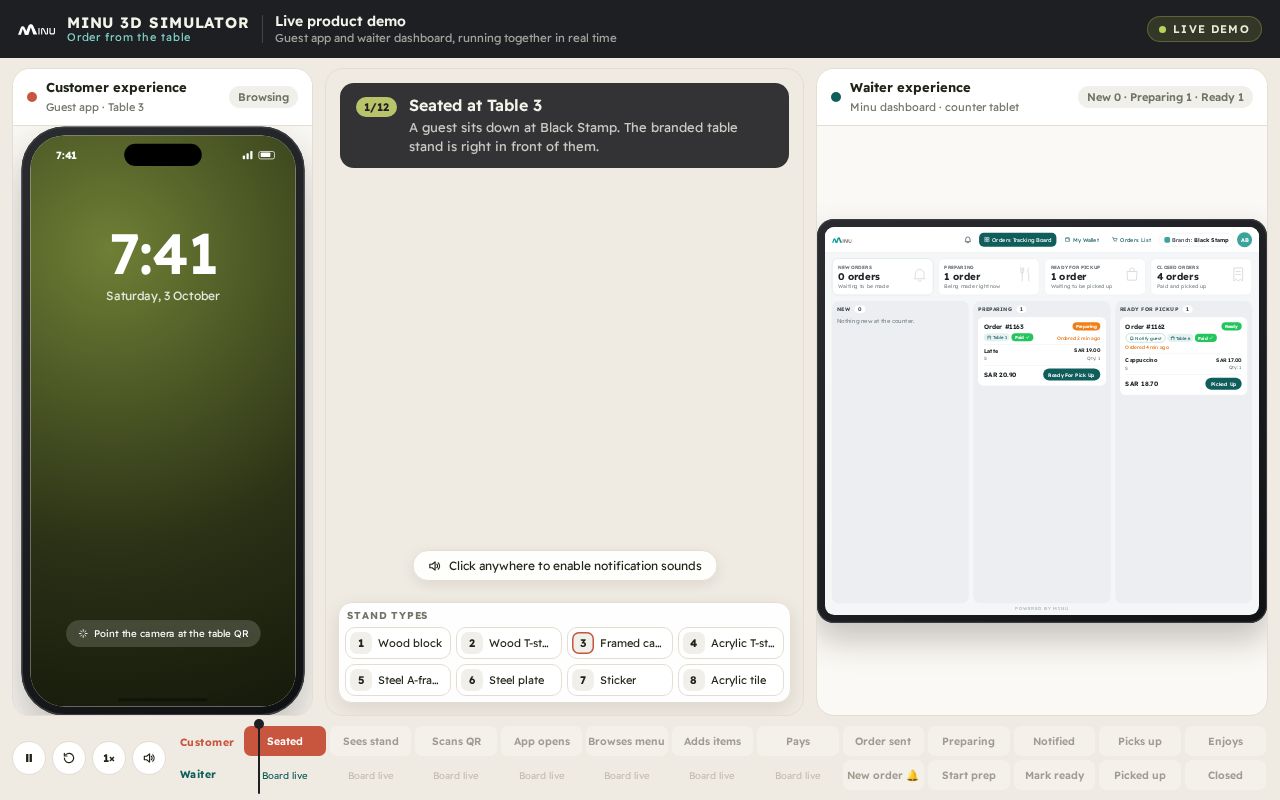Viewport: 1280px width, 800px height.
Task: Select stand type 3 Framed card
Action: (620, 643)
